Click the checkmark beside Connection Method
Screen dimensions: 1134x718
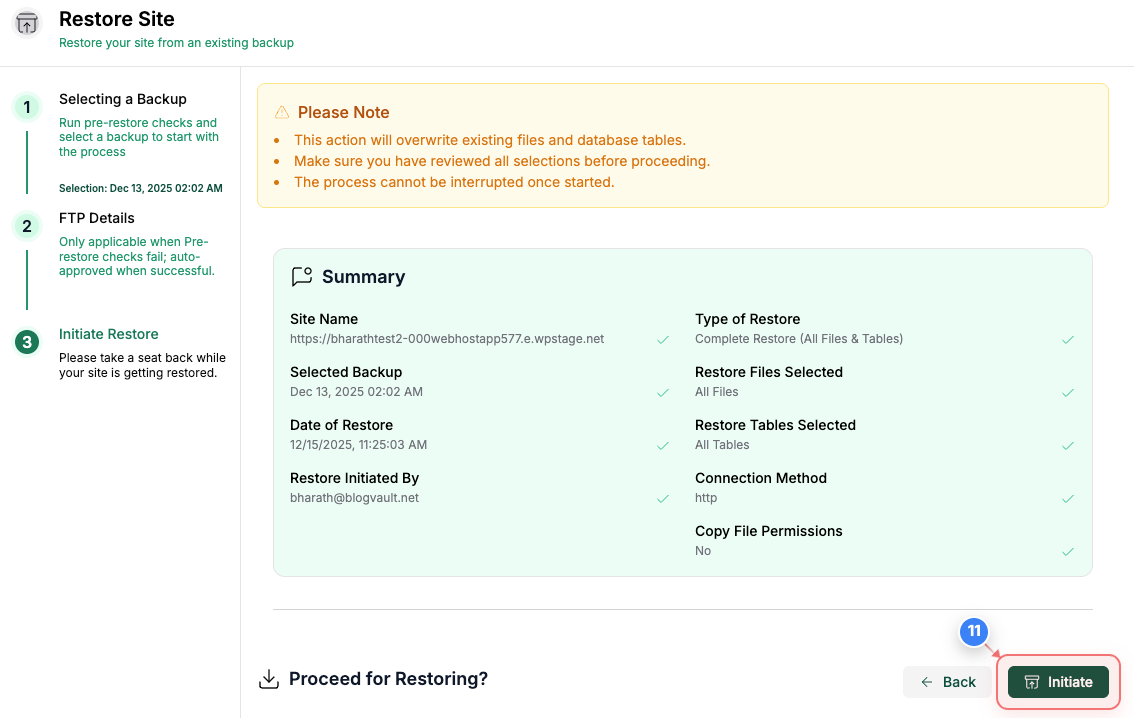point(1067,498)
